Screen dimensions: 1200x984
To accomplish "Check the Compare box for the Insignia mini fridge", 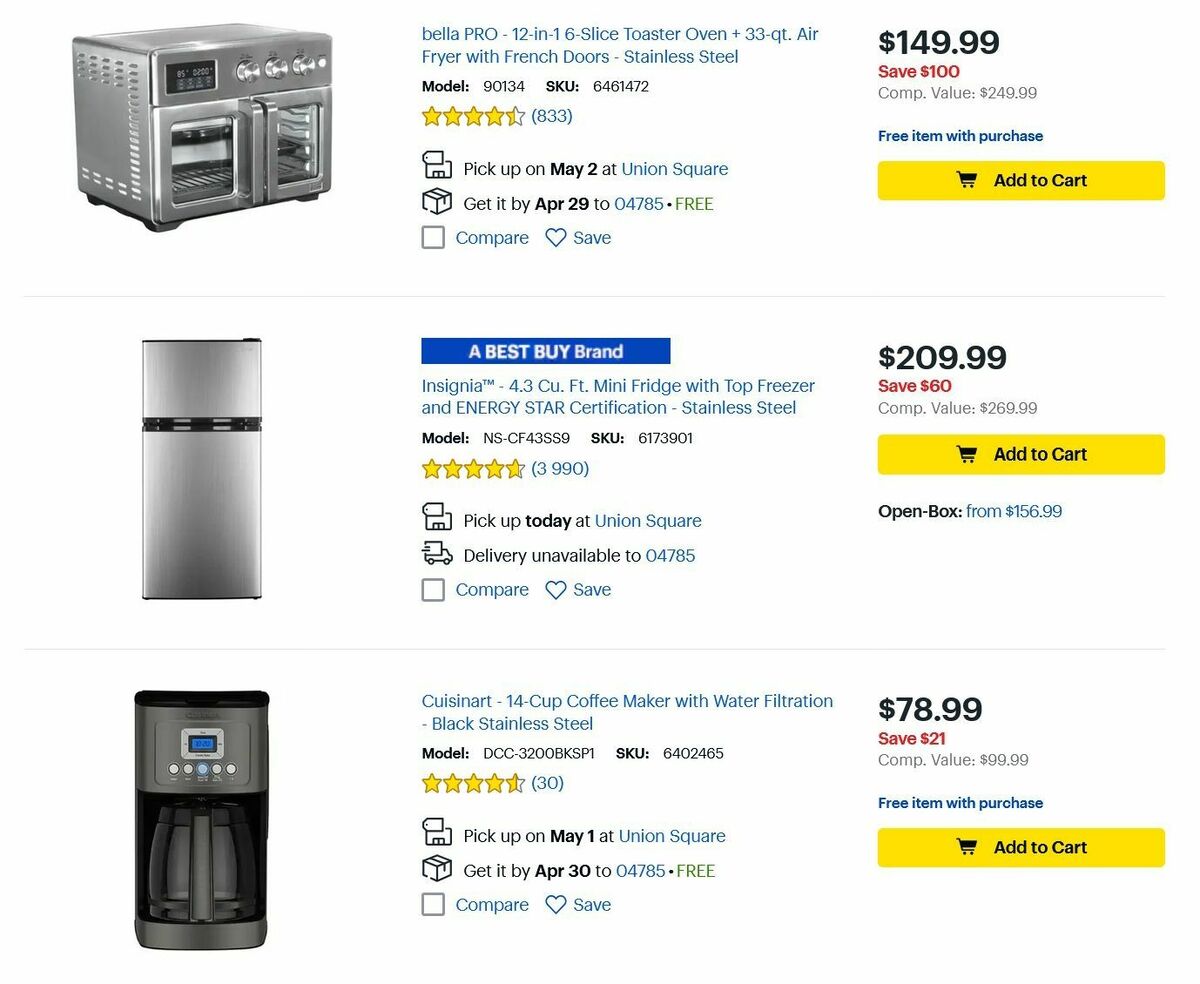I will (x=433, y=590).
